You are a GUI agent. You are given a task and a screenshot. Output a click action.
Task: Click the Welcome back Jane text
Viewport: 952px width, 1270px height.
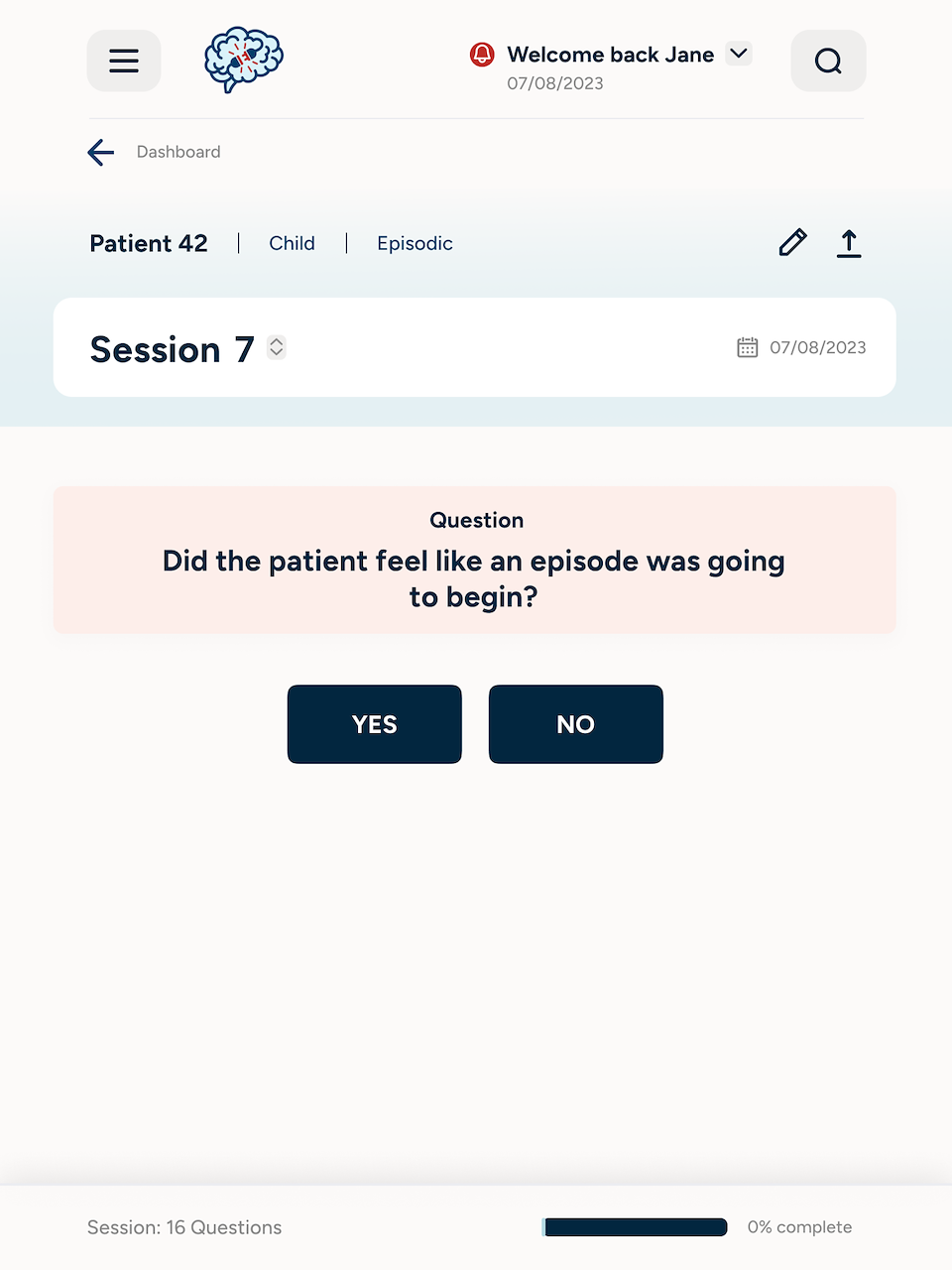pos(610,55)
